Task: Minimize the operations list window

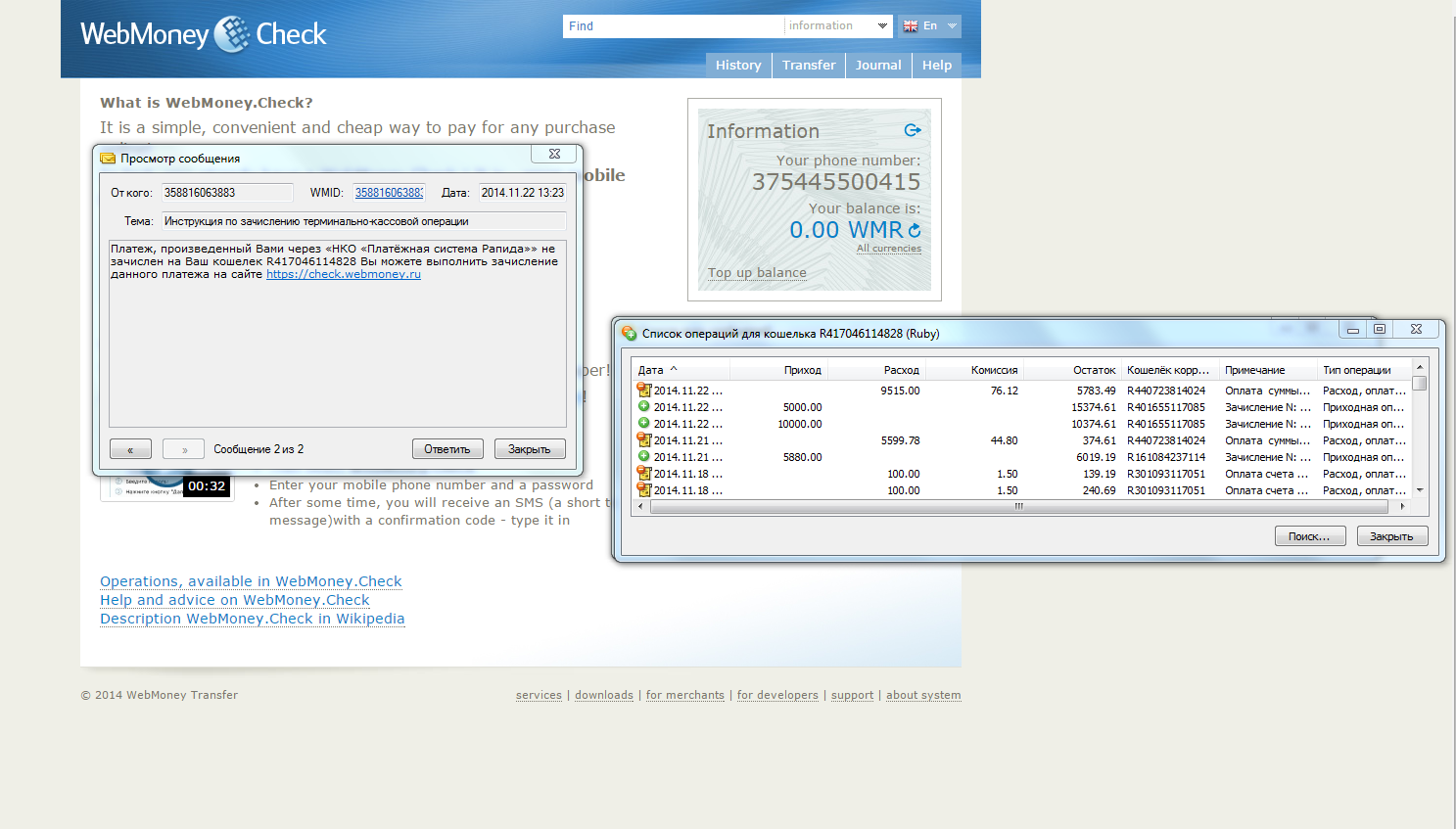Action: (x=1352, y=329)
